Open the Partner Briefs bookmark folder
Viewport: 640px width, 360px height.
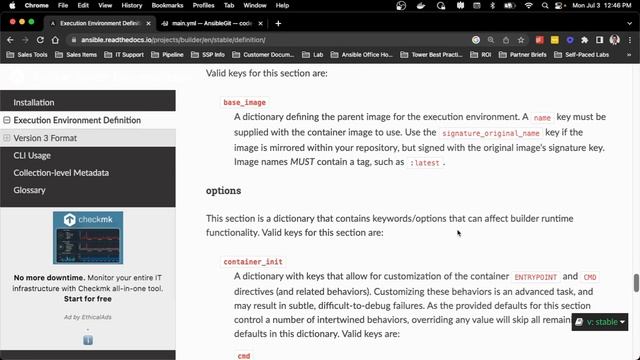pos(523,55)
